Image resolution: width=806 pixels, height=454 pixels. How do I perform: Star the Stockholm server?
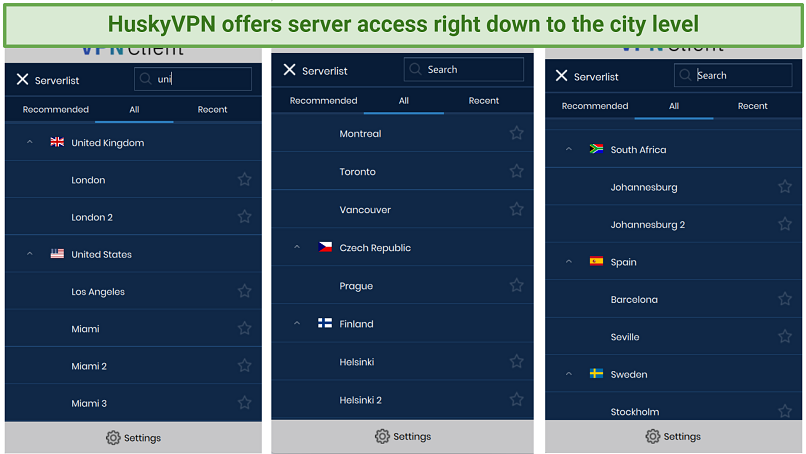pyautogui.click(x=785, y=411)
